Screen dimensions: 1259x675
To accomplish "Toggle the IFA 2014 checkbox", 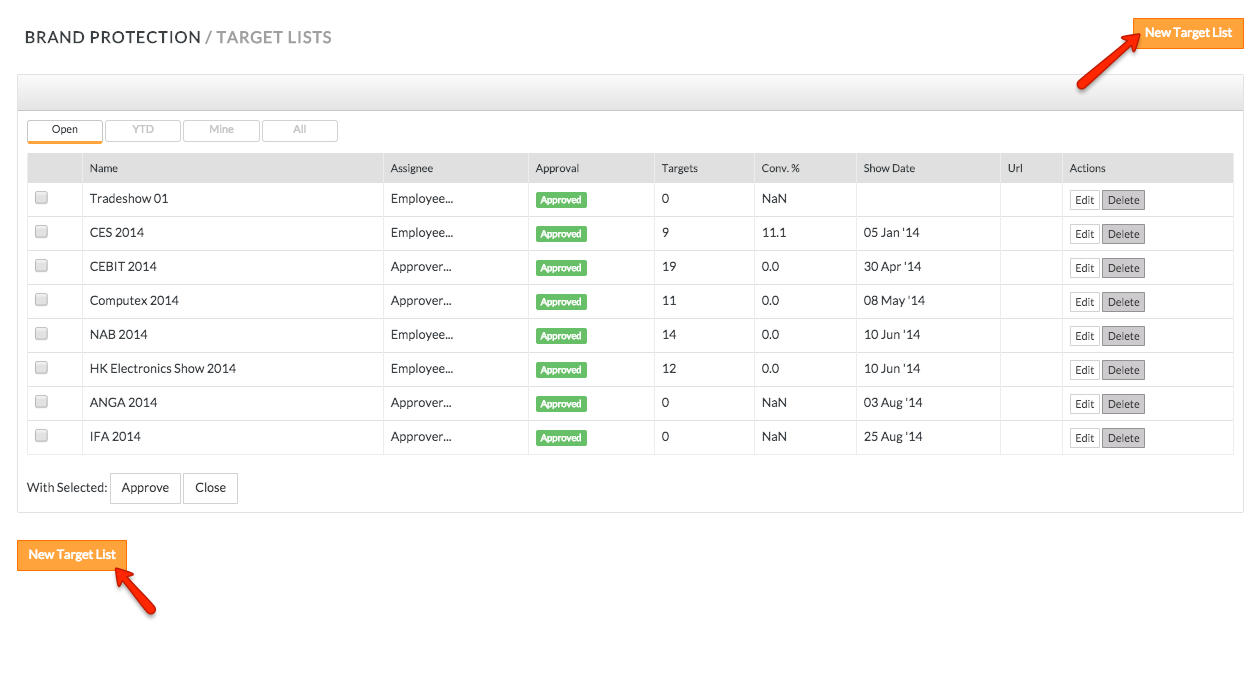I will (42, 436).
